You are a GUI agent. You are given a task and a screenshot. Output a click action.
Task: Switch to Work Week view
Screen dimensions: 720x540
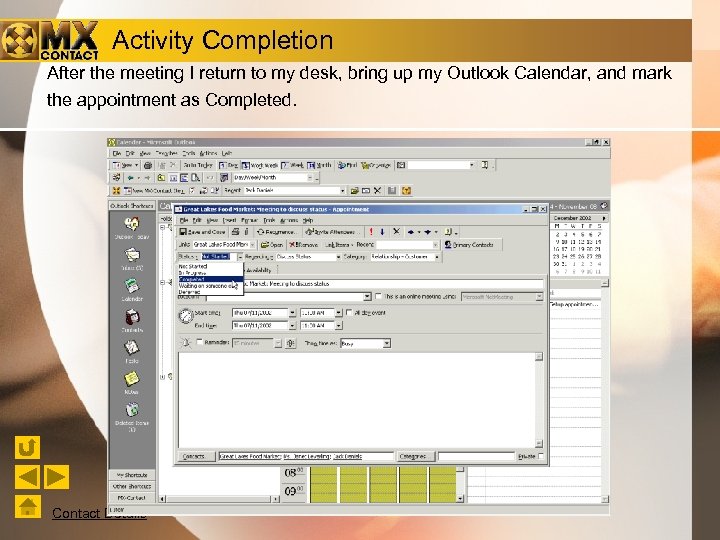[260, 165]
